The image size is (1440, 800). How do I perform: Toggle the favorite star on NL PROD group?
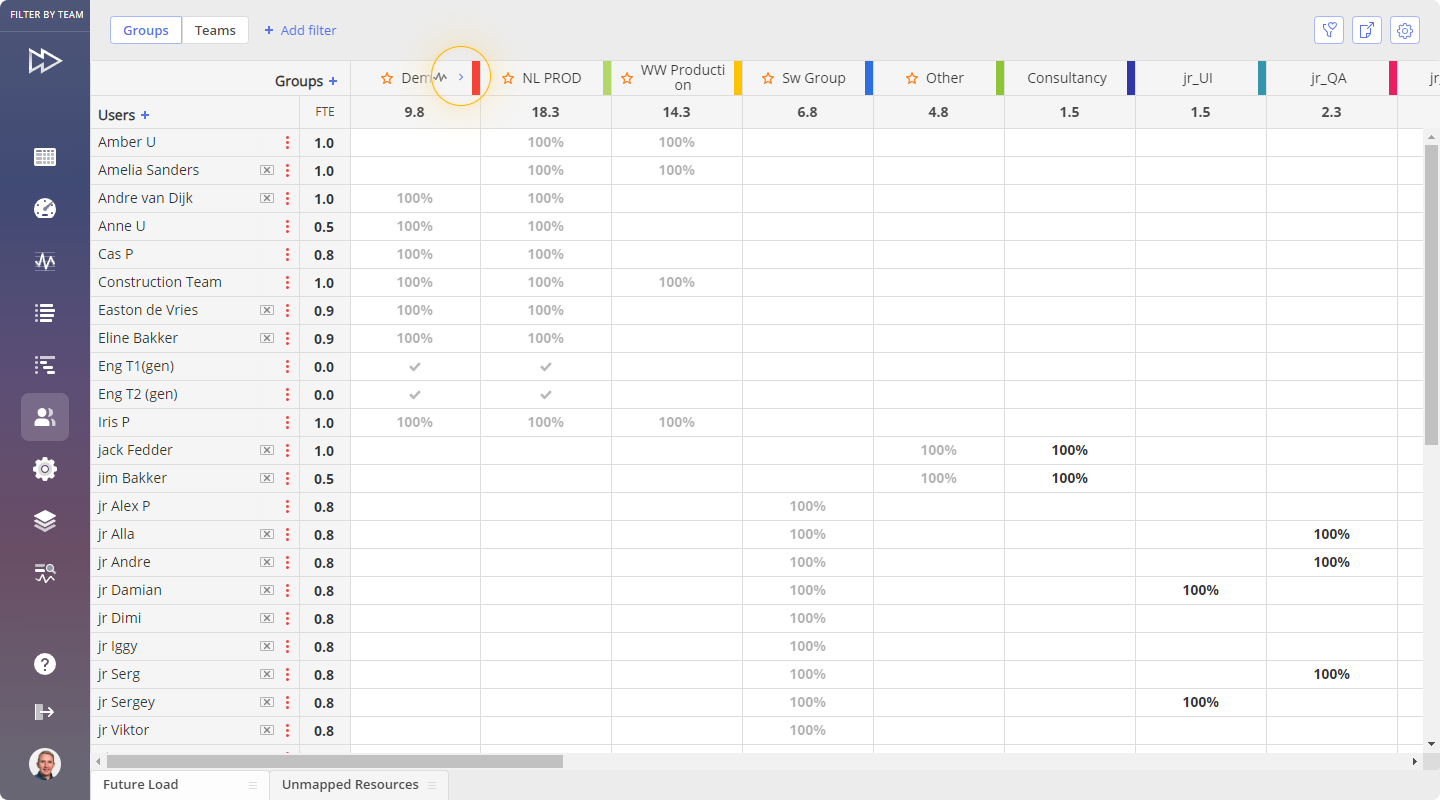[x=508, y=78]
